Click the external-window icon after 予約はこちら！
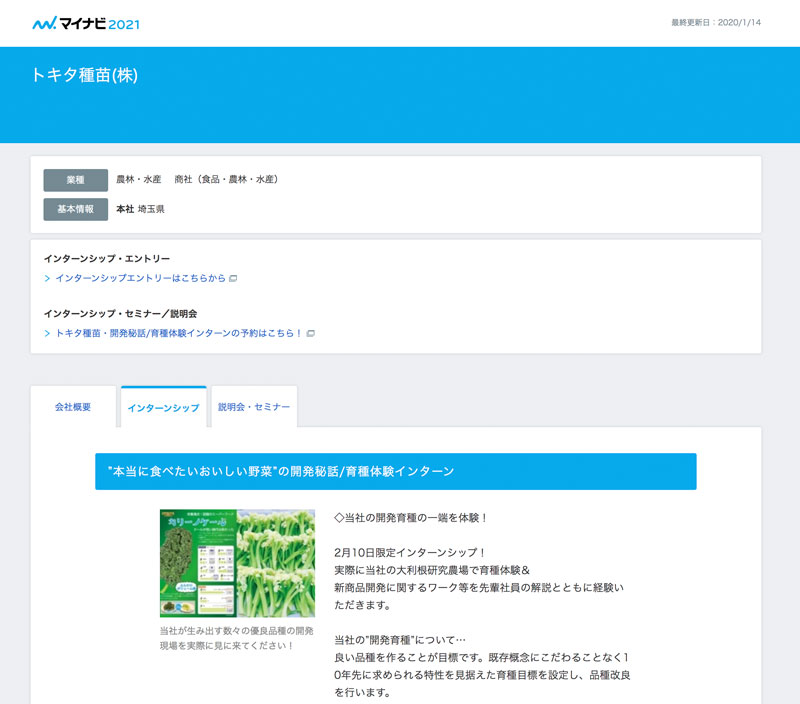Image resolution: width=800 pixels, height=704 pixels. click(310, 334)
